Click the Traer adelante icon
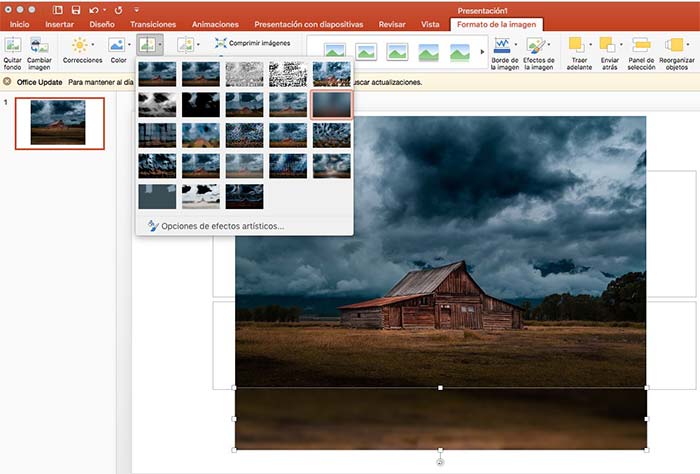700x474 pixels. click(576, 45)
